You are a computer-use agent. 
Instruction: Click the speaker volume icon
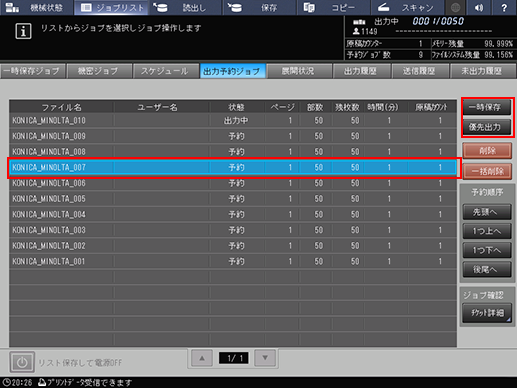point(479,7)
